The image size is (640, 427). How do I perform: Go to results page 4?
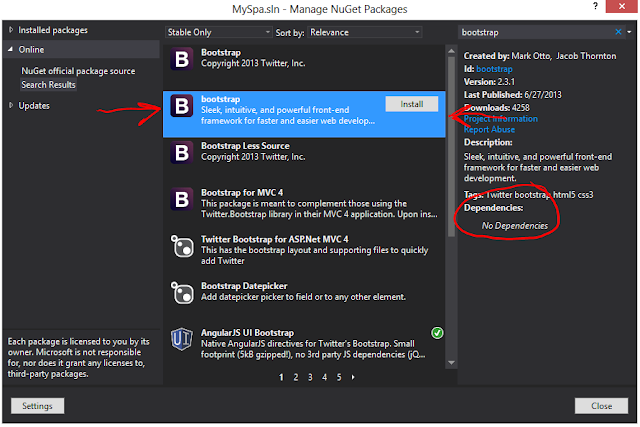pyautogui.click(x=324, y=377)
